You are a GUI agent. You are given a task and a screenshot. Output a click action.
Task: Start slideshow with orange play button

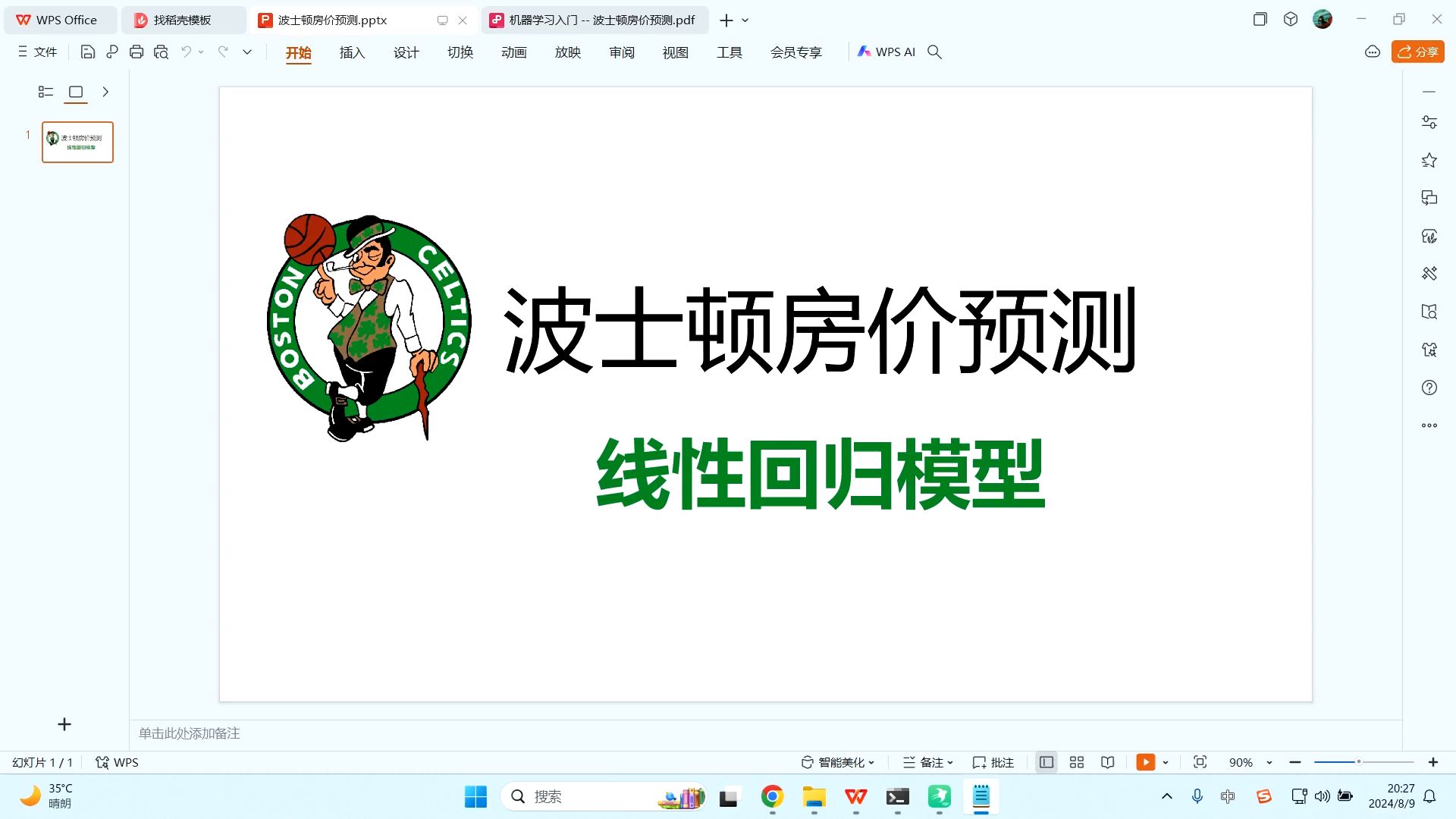click(1146, 762)
